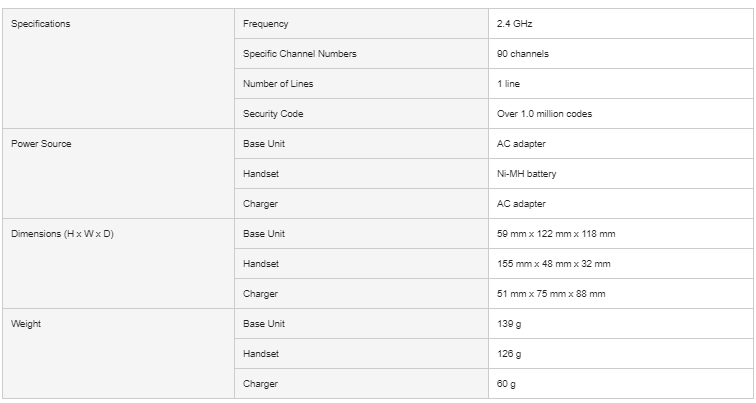Select the 139 g weight value
The image size is (756, 403).
(509, 324)
